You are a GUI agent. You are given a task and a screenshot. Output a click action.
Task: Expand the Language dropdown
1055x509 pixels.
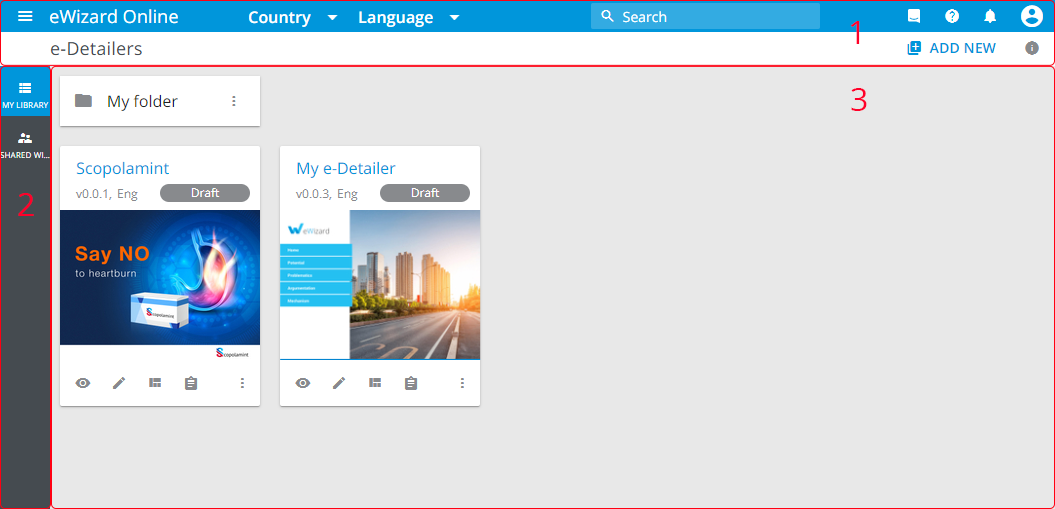pos(408,17)
